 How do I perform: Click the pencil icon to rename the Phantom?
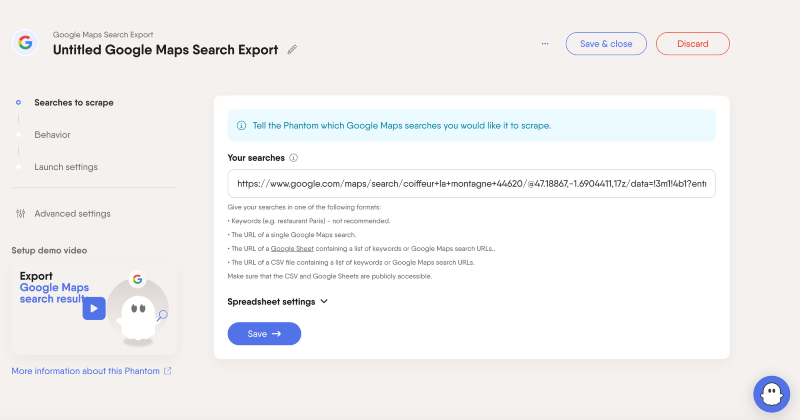(292, 49)
